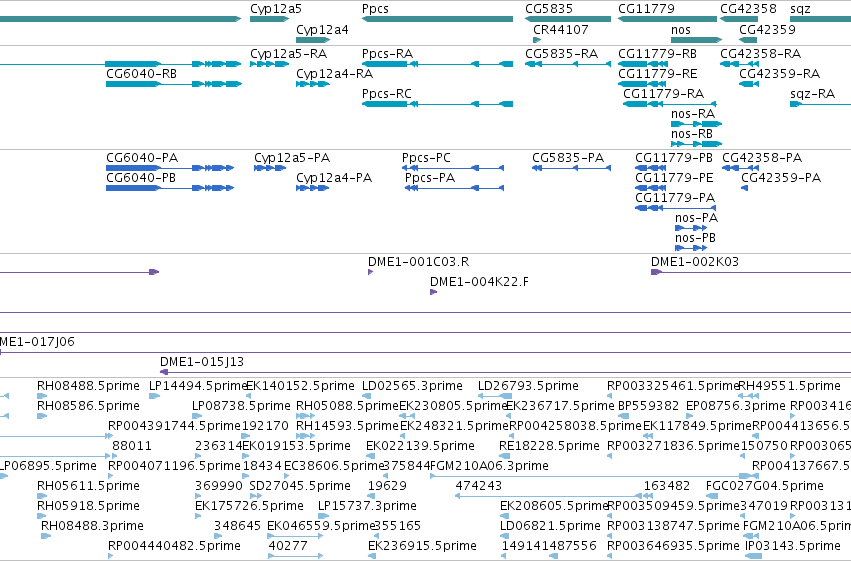Select the LP08738.5prime EST label
Image resolution: width=851 pixels, height=561 pixels.
242,406
